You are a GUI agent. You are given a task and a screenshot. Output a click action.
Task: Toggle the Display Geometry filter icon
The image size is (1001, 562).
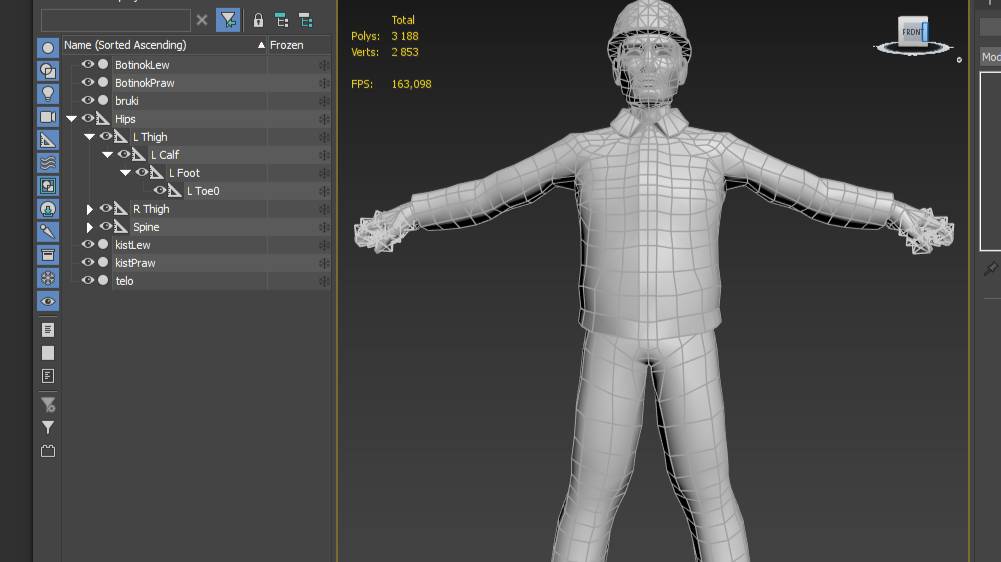[x=47, y=48]
